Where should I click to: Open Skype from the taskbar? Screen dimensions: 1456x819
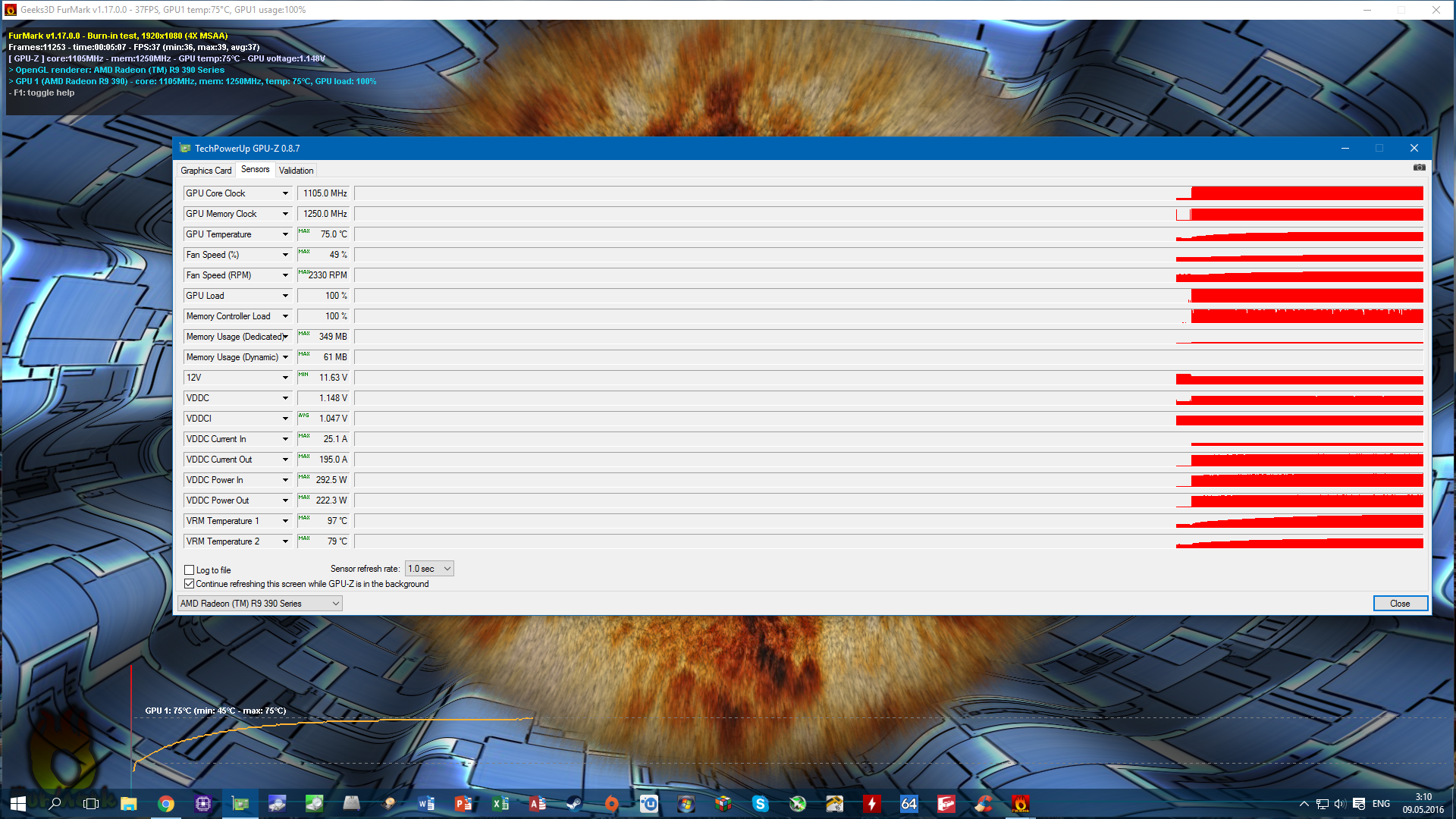click(x=760, y=804)
